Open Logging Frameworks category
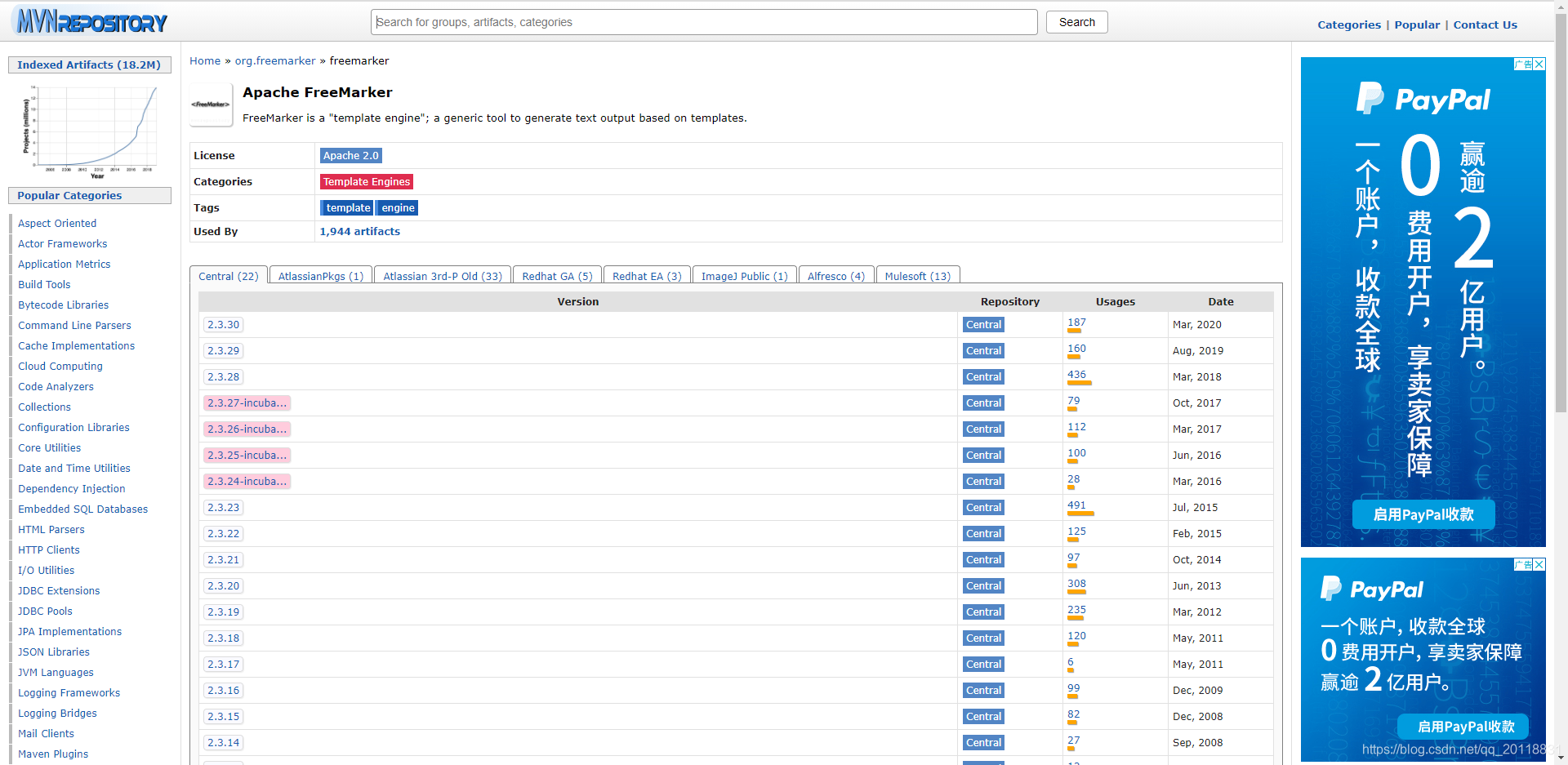 [69, 692]
